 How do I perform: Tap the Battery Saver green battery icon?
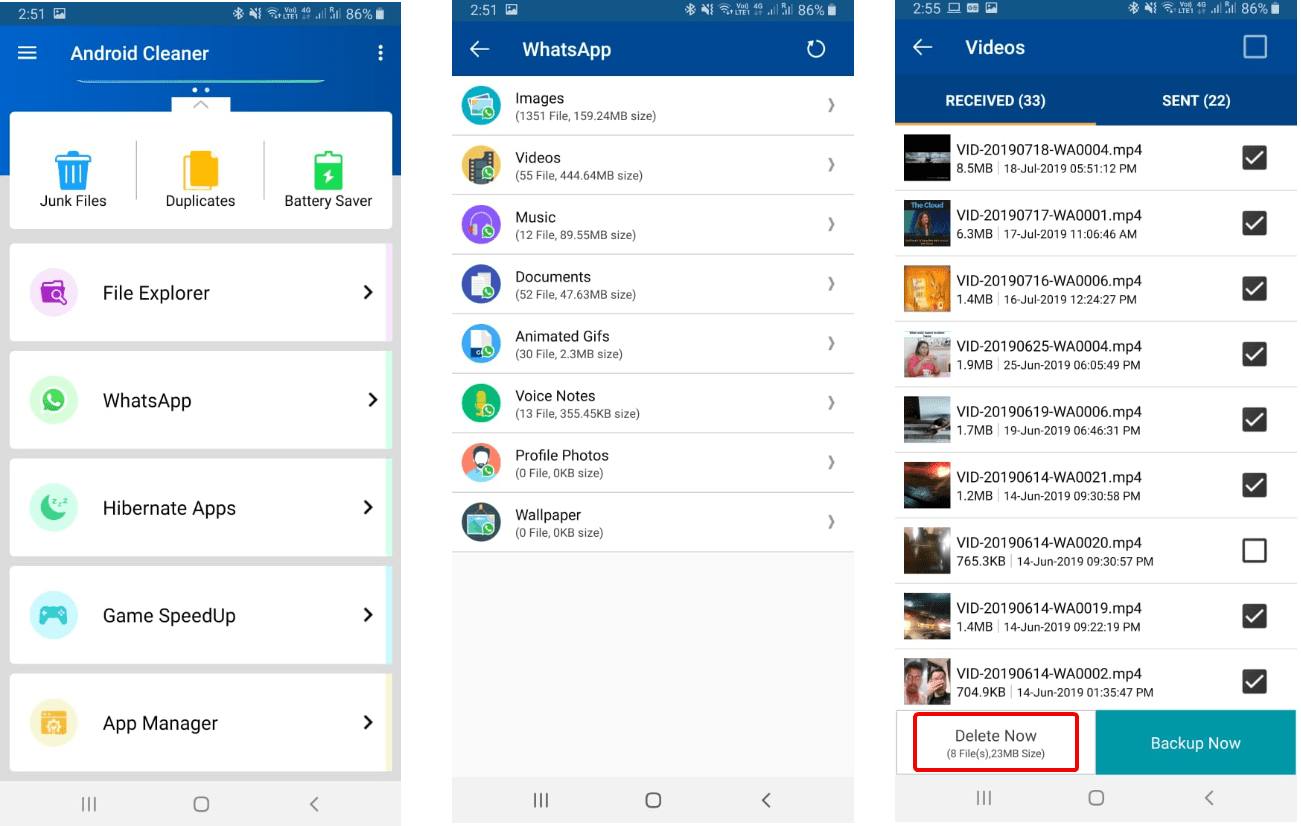pos(328,170)
